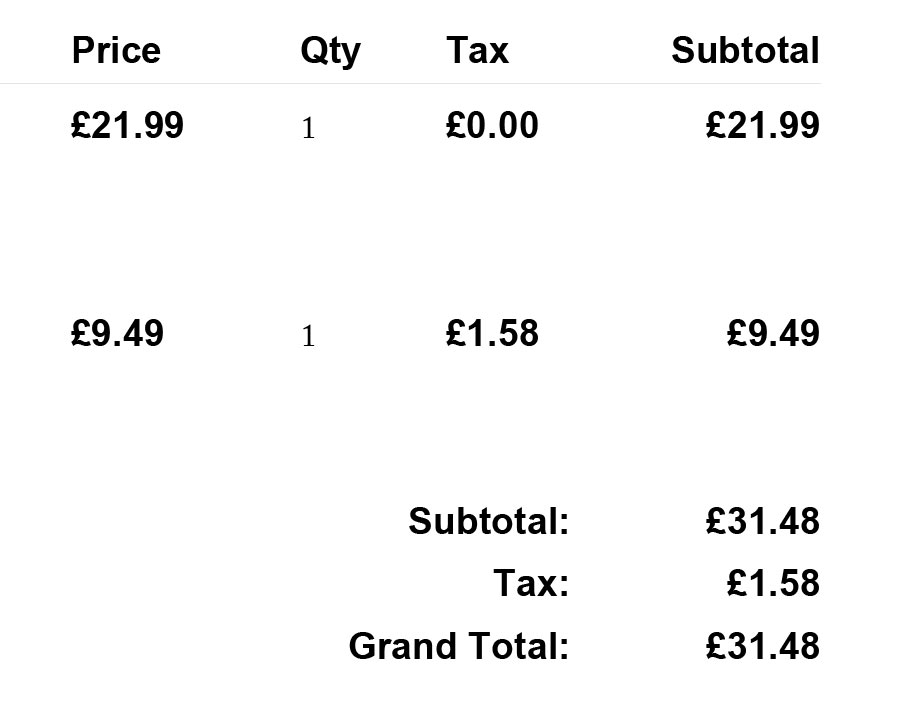Click the first row's £21.99 subtotal
The height and width of the screenshot is (717, 910).
(x=762, y=126)
